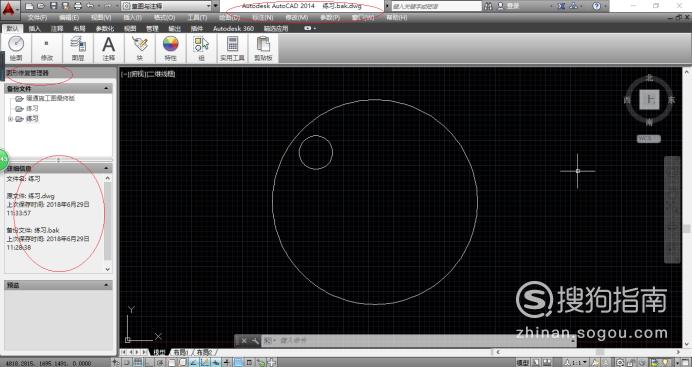Switch to the 布局2 layout tab
This screenshot has width=692, height=367.
(x=204, y=352)
